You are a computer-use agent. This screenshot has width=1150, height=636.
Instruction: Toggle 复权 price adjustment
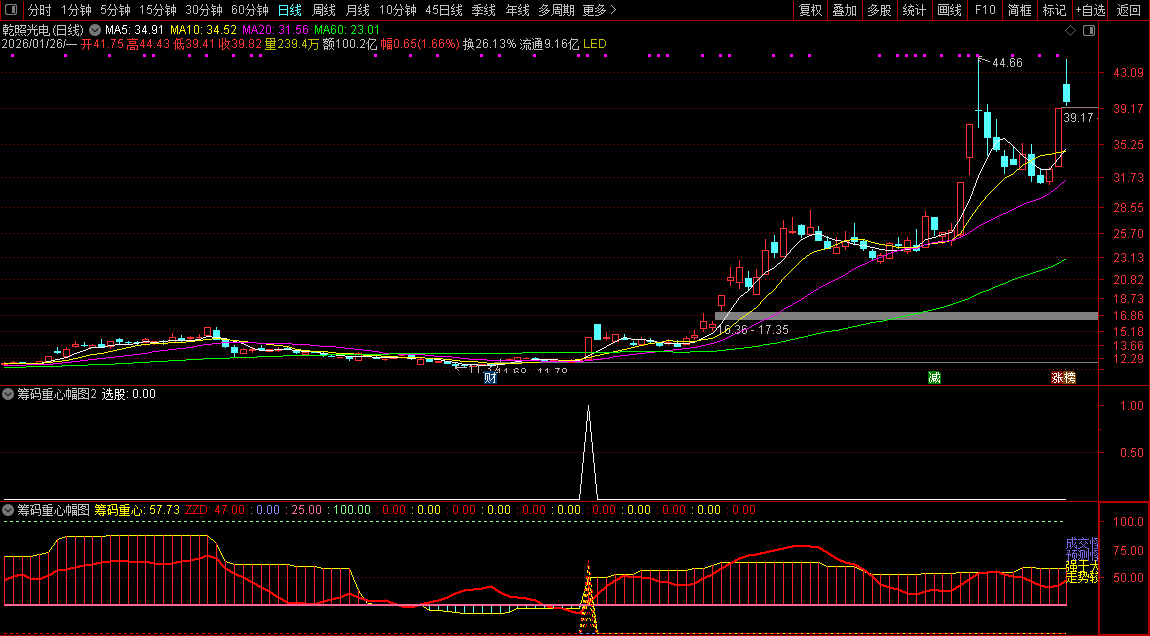[x=810, y=10]
